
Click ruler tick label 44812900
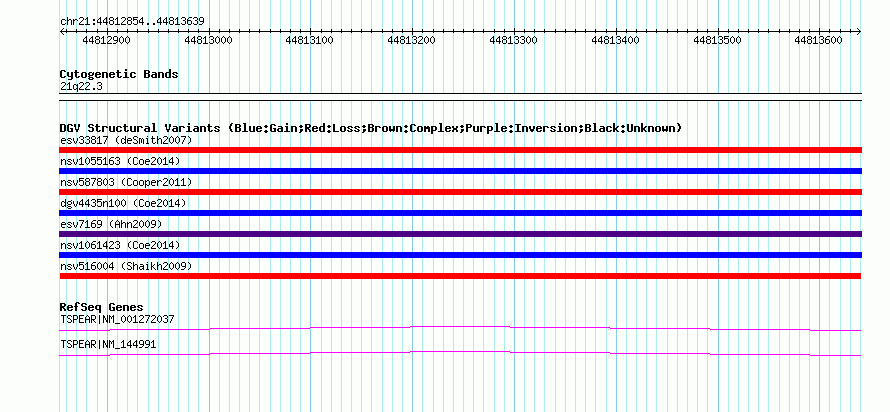(x=106, y=40)
